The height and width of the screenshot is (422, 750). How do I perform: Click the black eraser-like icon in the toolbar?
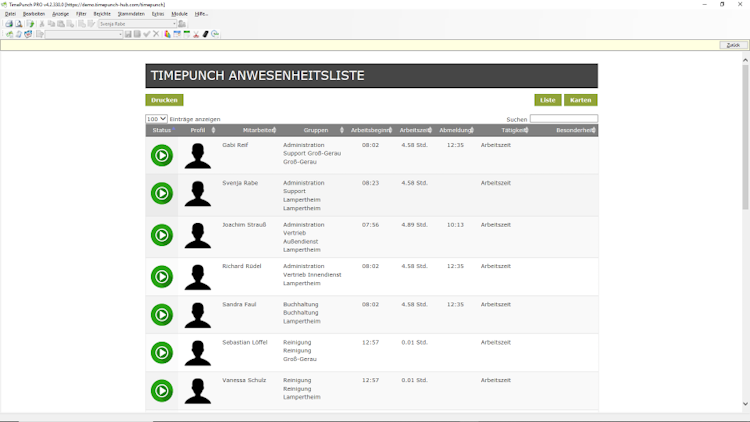[x=206, y=34]
